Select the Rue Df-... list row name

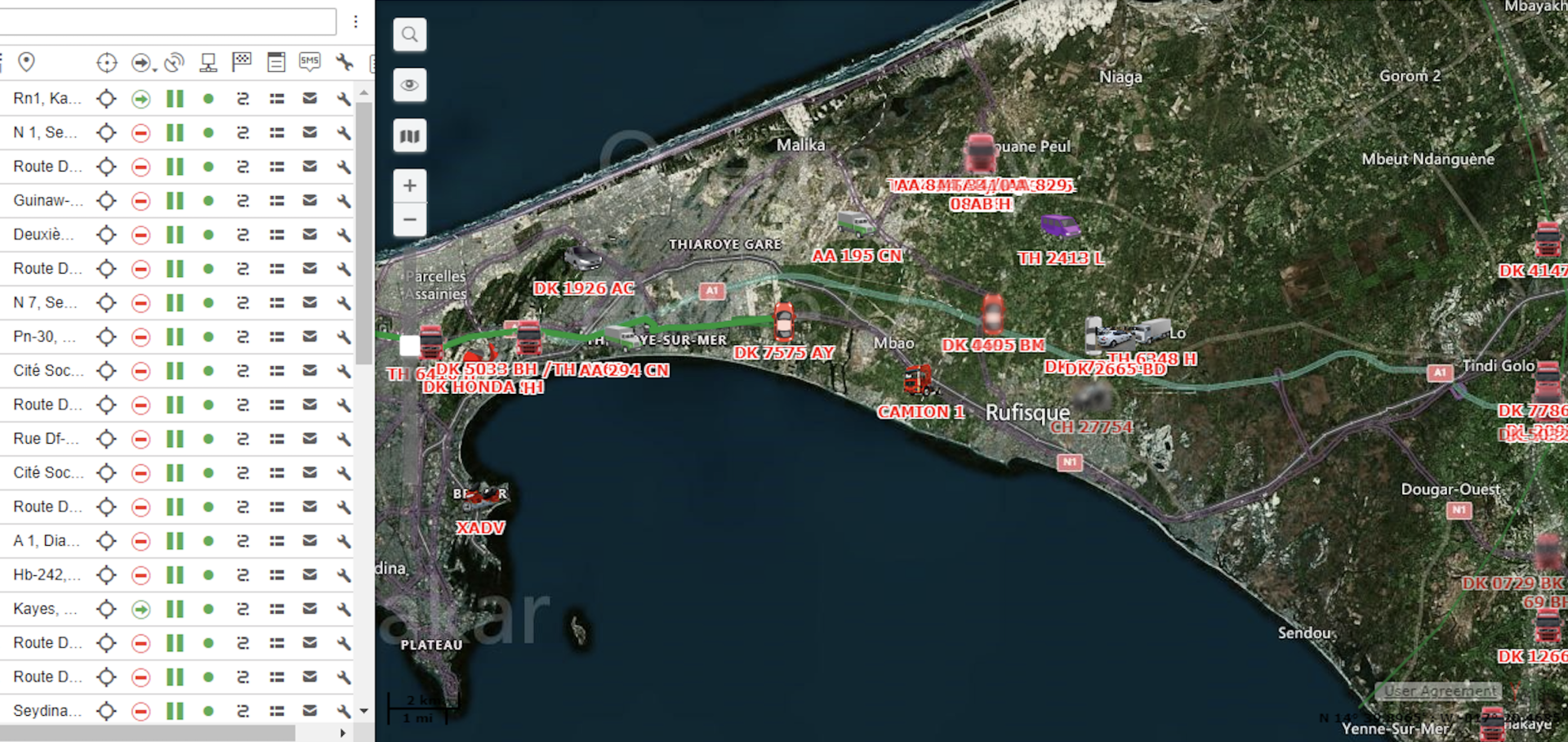point(47,439)
